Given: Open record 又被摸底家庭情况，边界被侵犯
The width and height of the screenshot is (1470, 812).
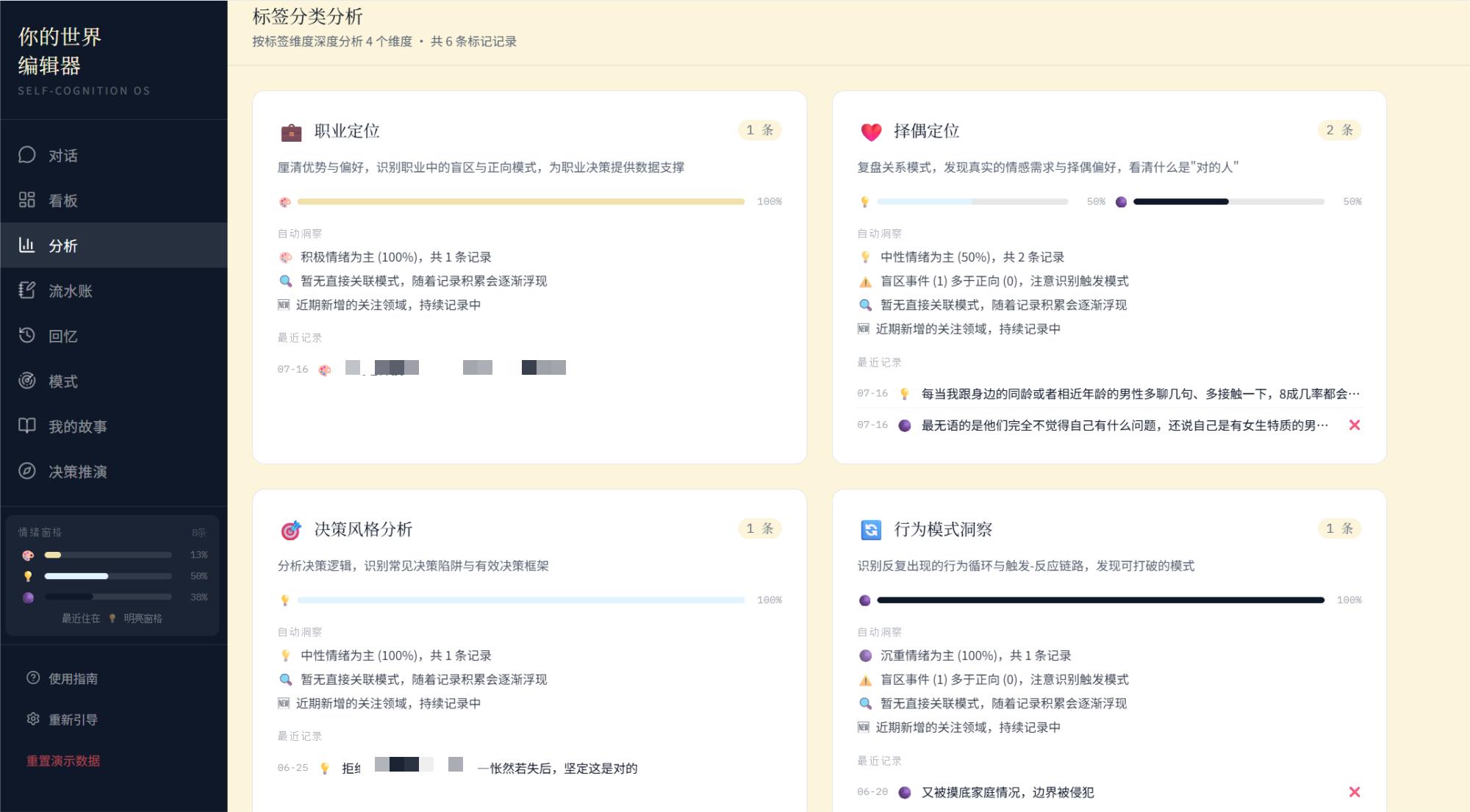Looking at the screenshot, I should (x=1109, y=791).
